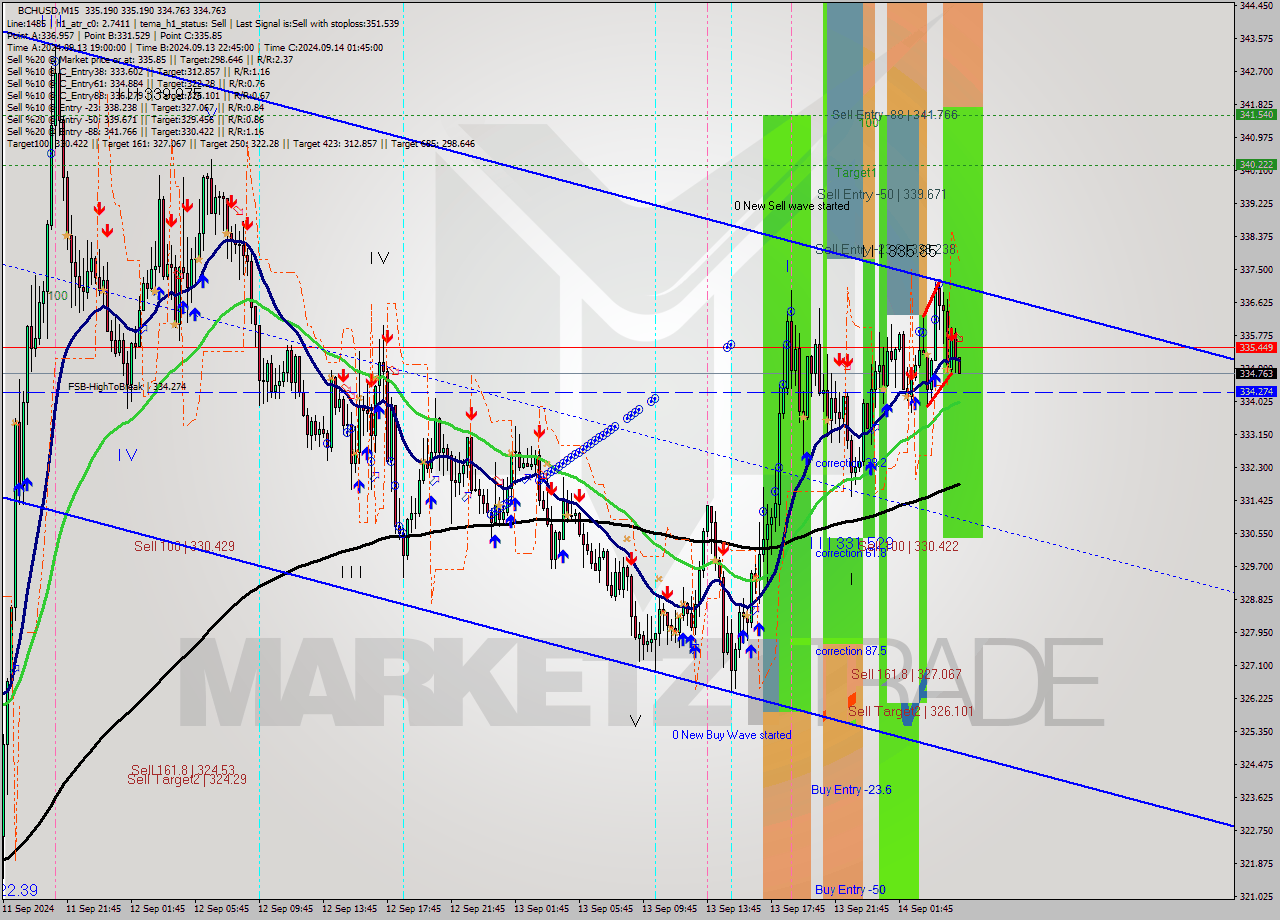
Task: Select the black 334.763 current price tag
Action: click(1255, 374)
